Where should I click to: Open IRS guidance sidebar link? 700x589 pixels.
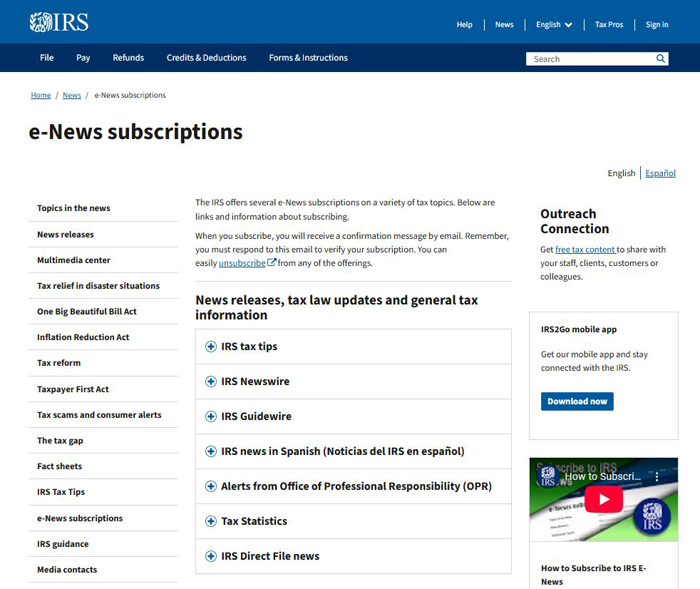click(63, 544)
